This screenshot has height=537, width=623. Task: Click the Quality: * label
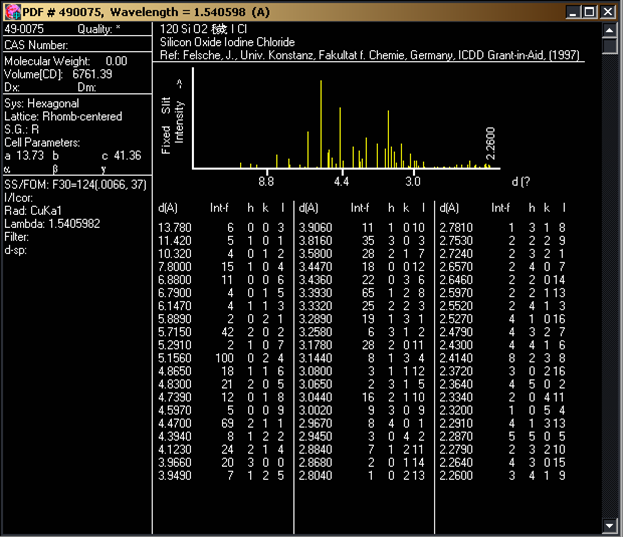click(99, 29)
